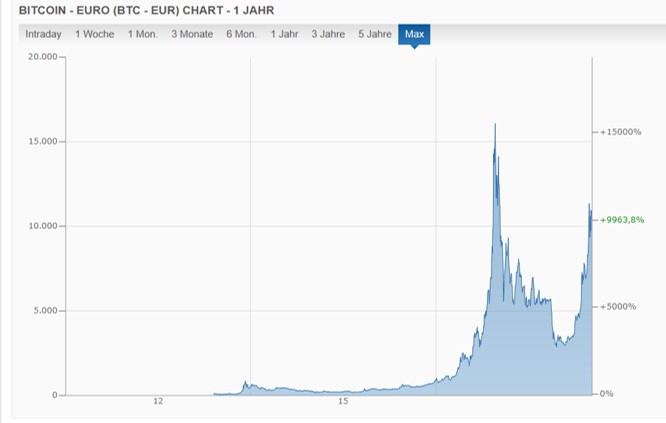Click the 0% percentage axis label
Viewport: 666px width, 423px height.
point(607,394)
